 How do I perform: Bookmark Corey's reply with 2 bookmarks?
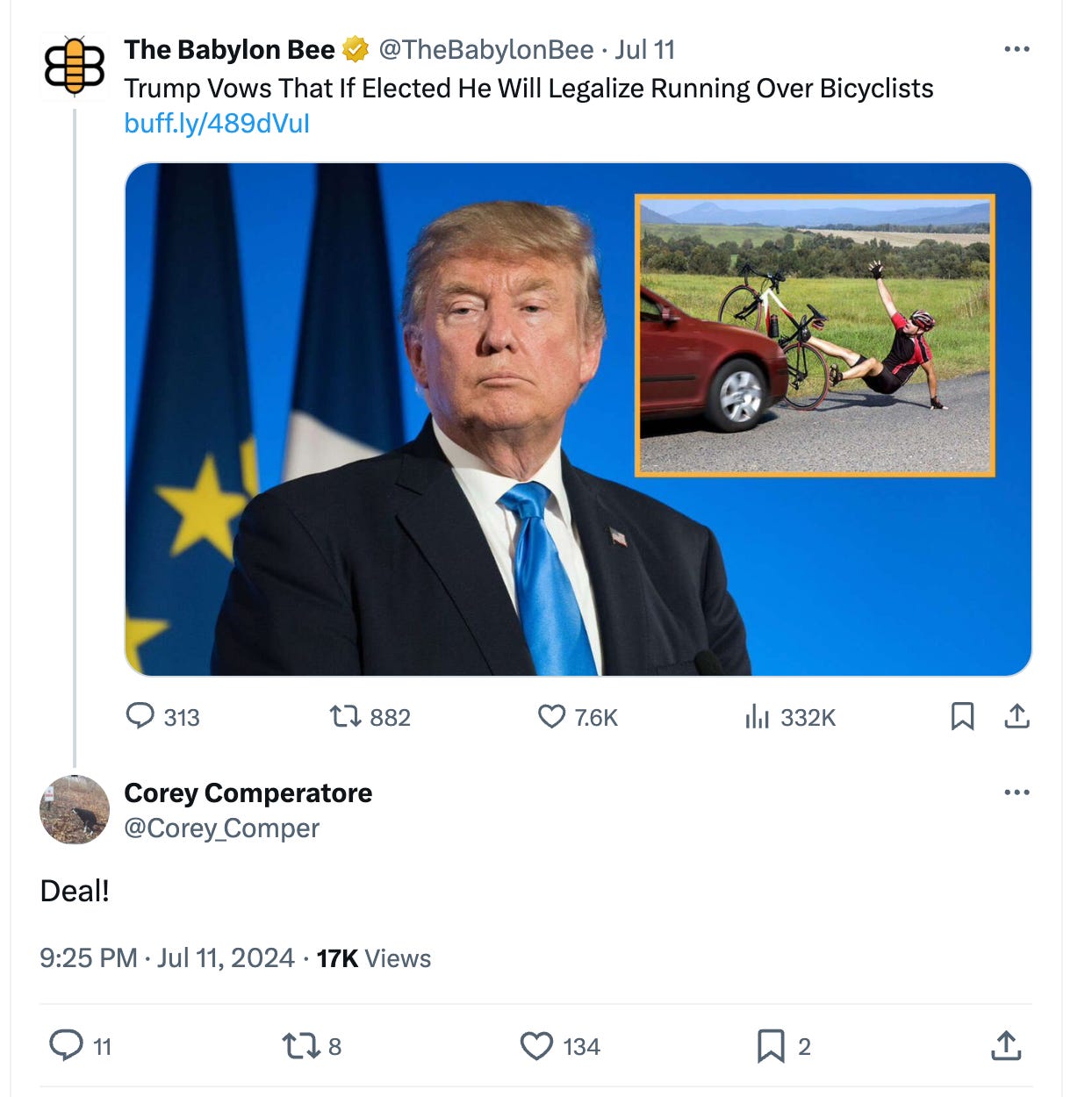click(771, 1046)
